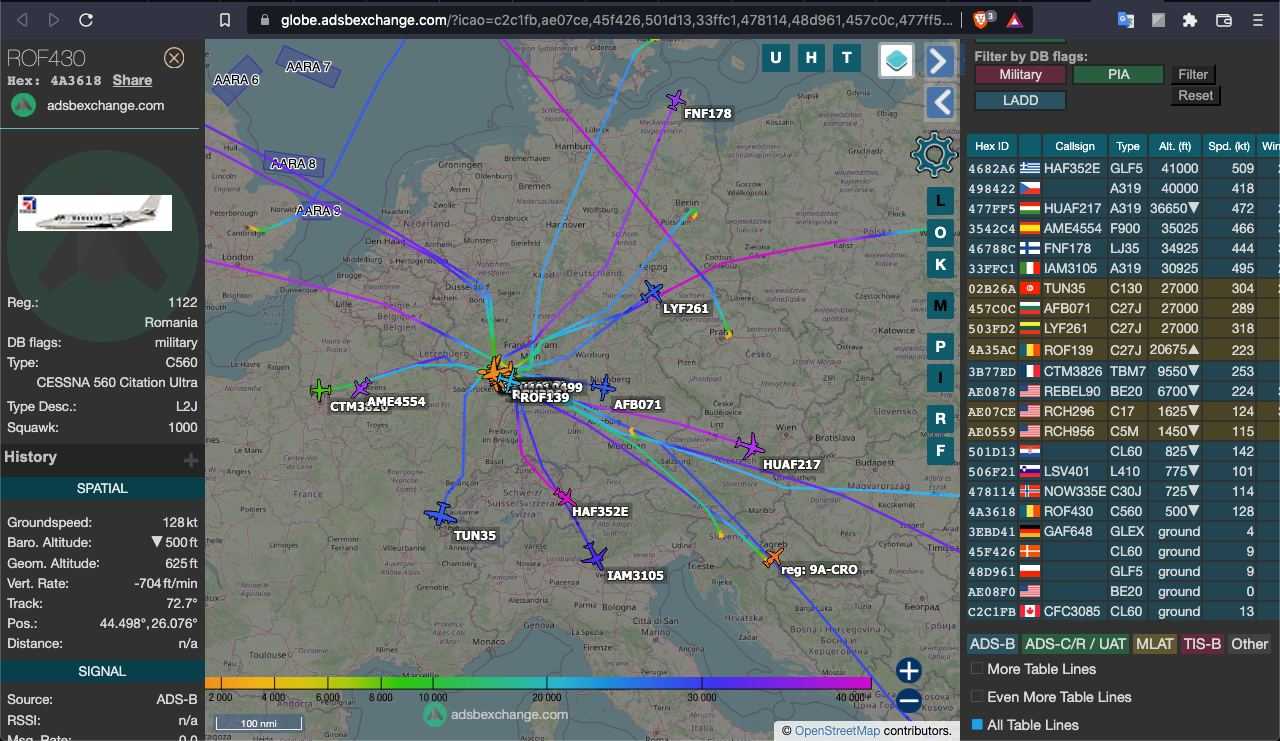The height and width of the screenshot is (741, 1280).
Task: Filter by Military DB flag
Action: pyautogui.click(x=1020, y=74)
